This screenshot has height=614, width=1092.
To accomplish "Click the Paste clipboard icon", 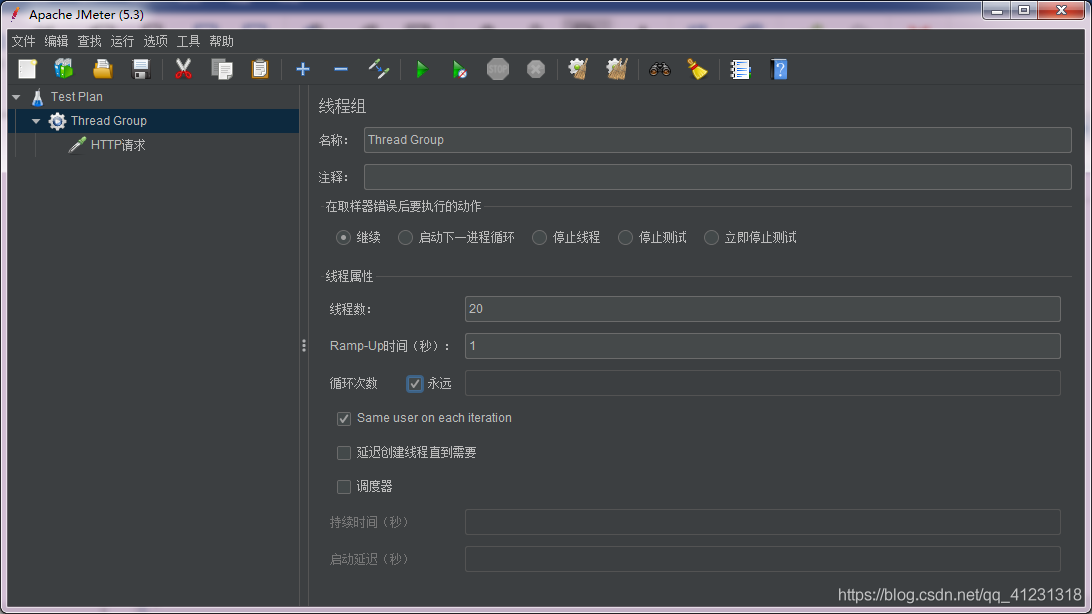I will [x=260, y=69].
